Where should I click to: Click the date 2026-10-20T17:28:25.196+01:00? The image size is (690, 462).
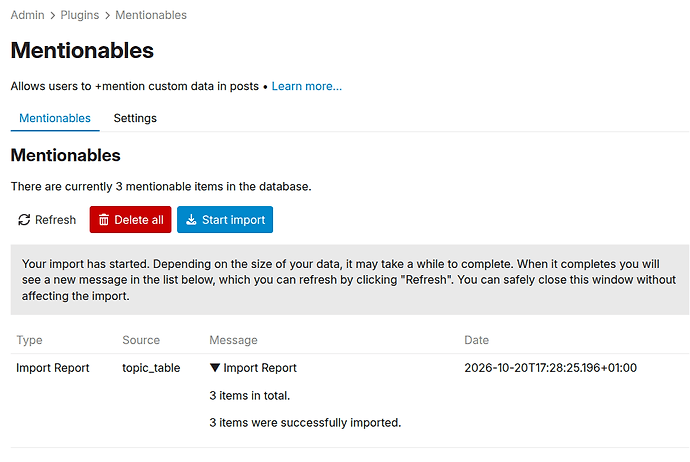(x=551, y=368)
